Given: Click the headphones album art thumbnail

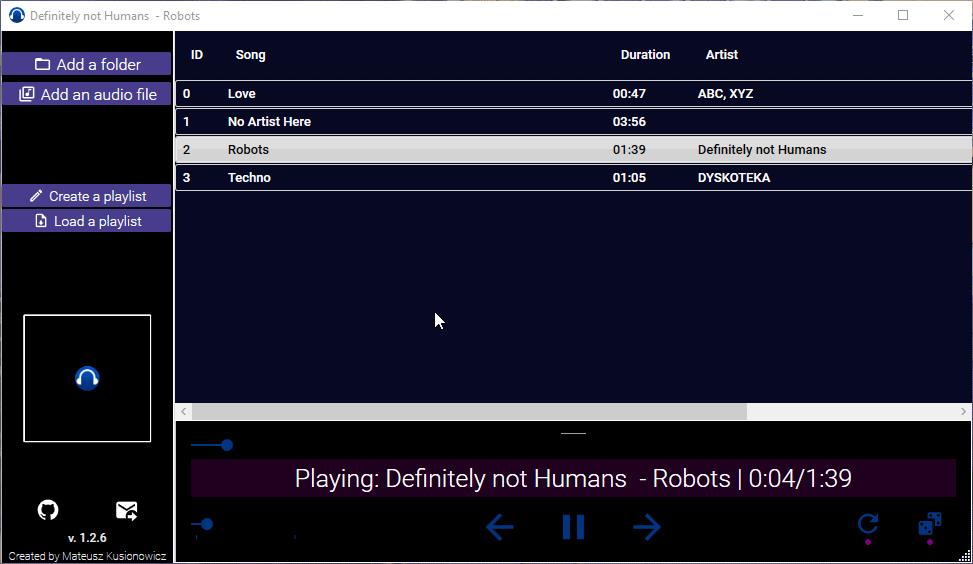Looking at the screenshot, I should 87,378.
